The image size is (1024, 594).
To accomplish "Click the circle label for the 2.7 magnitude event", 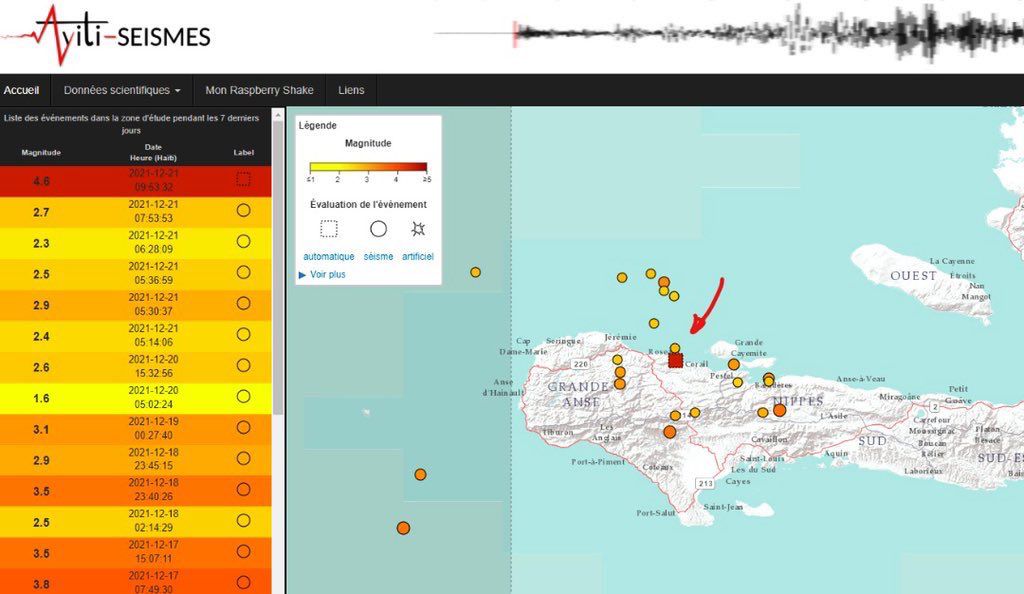I will click(x=244, y=210).
